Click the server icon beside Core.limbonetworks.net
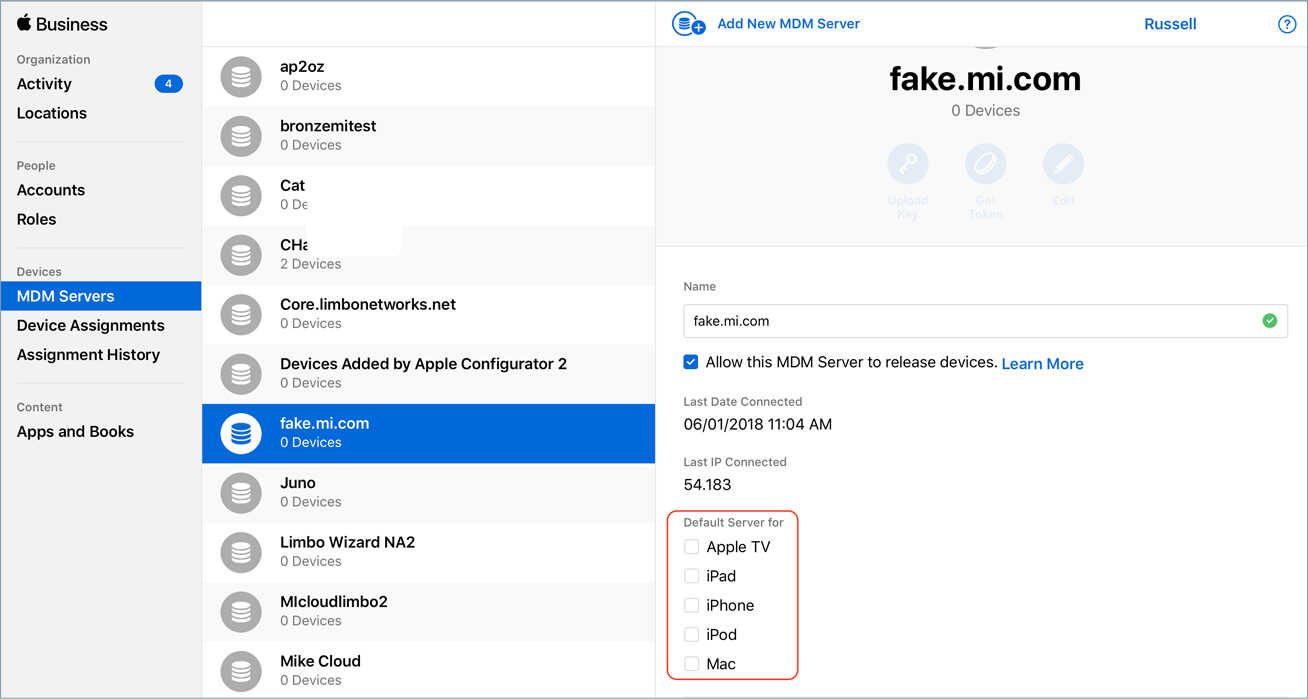The image size is (1308, 699). coord(241,314)
